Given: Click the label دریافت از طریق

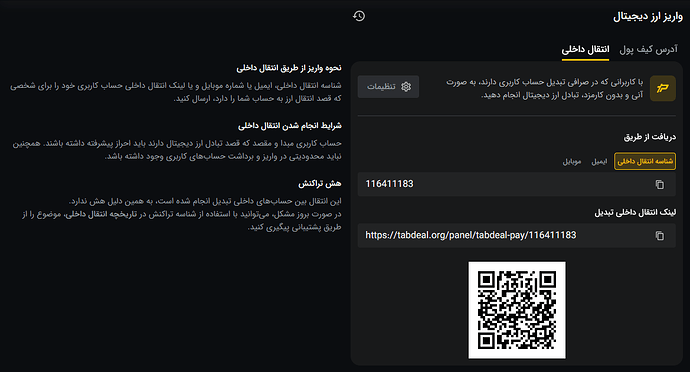Looking at the screenshot, I should tap(650, 137).
